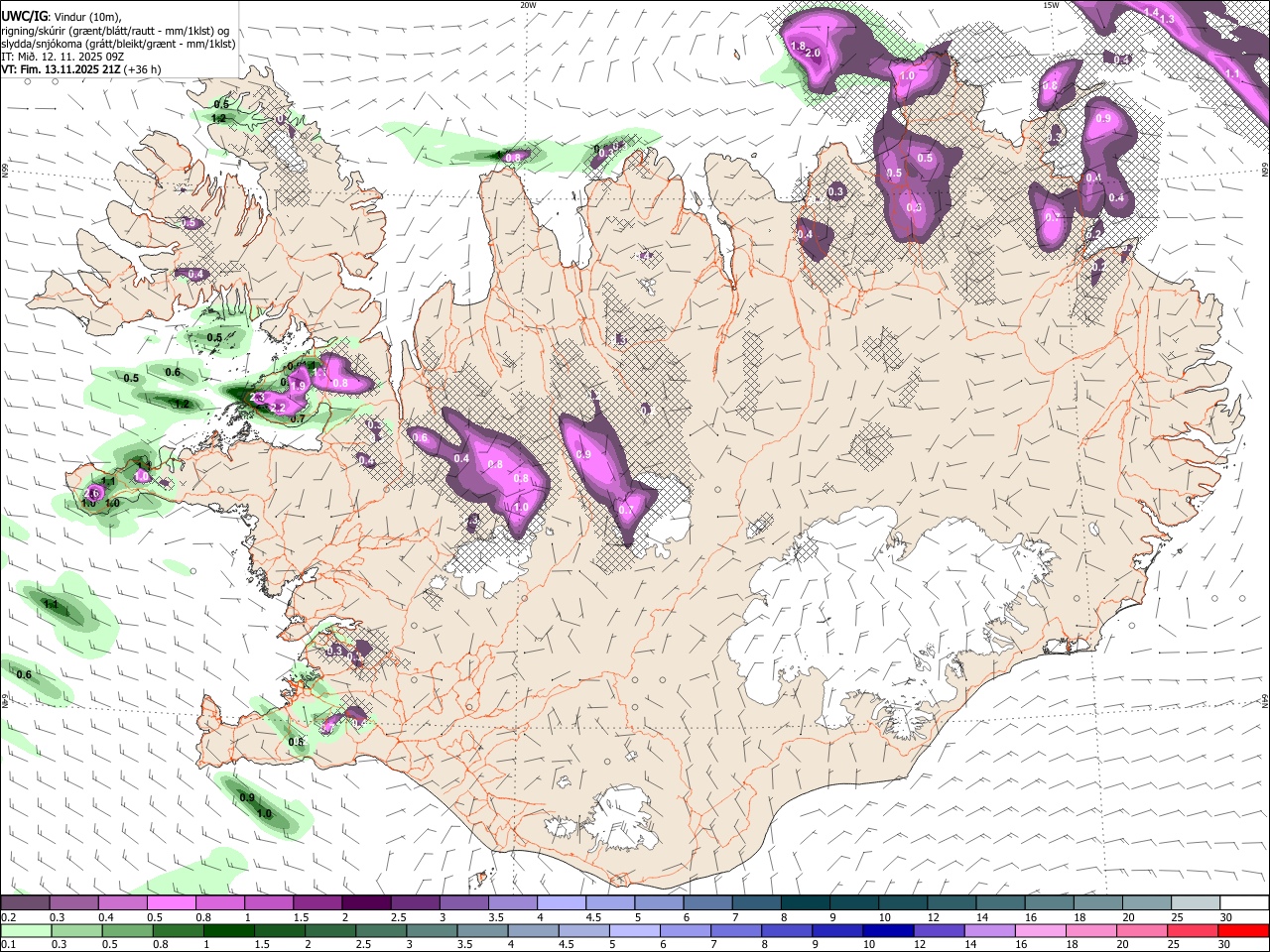
Task: Click the 'UWC/IG: Vindur (10m)' title line
Action: (62, 16)
